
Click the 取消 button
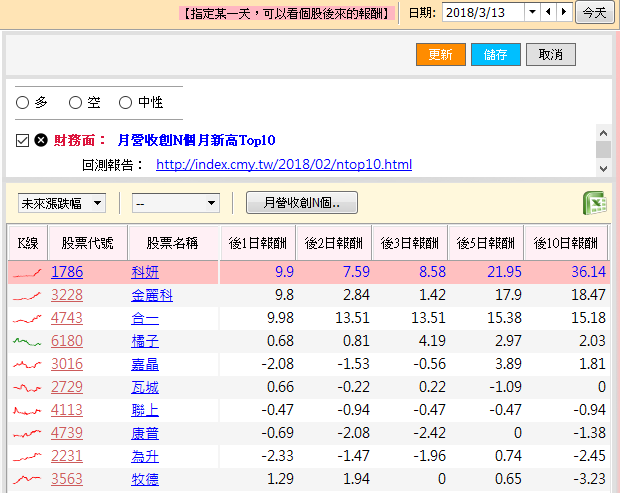(550, 55)
